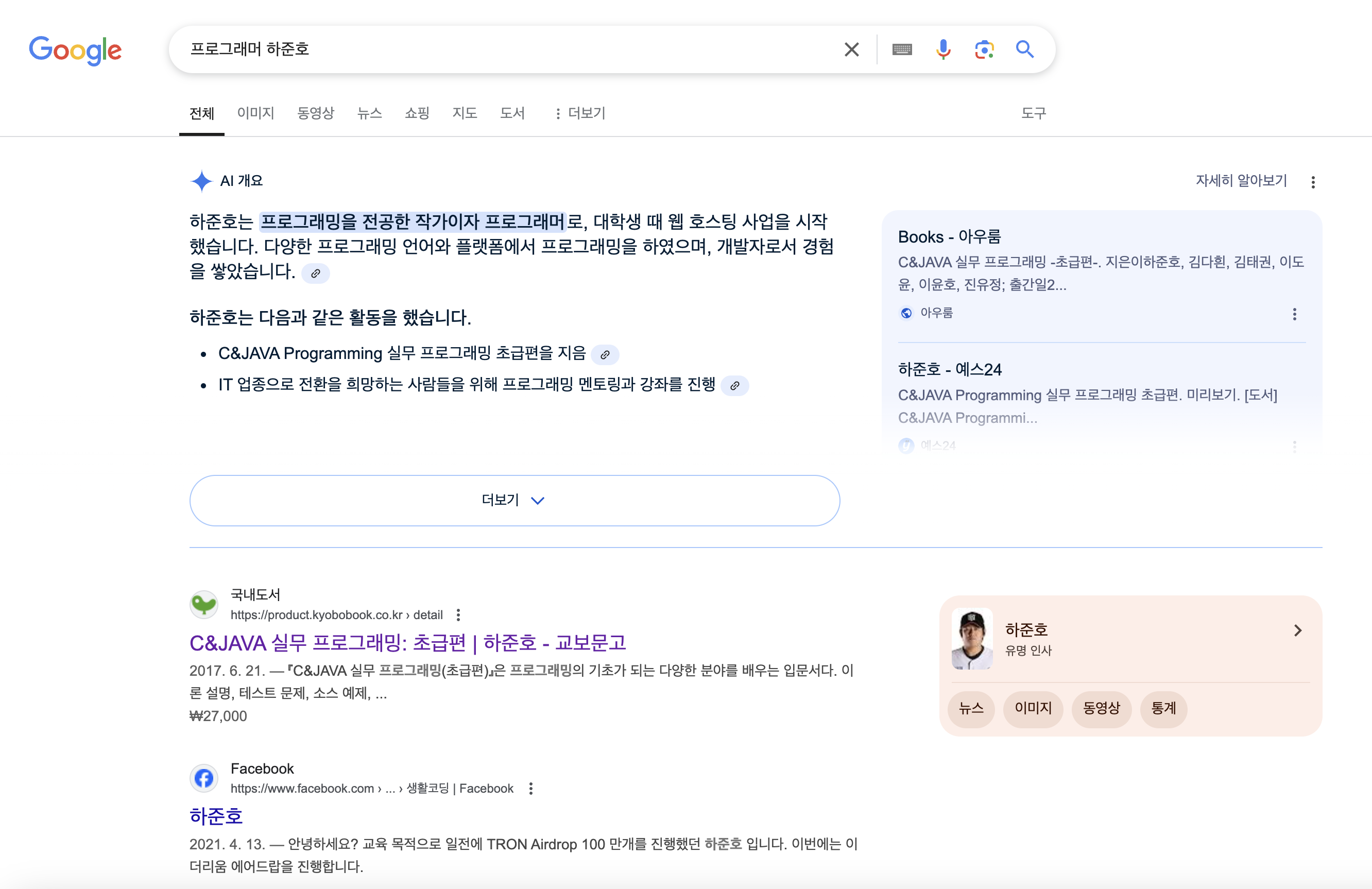Open three-dot menu beside kyobobook URL

pyautogui.click(x=458, y=614)
